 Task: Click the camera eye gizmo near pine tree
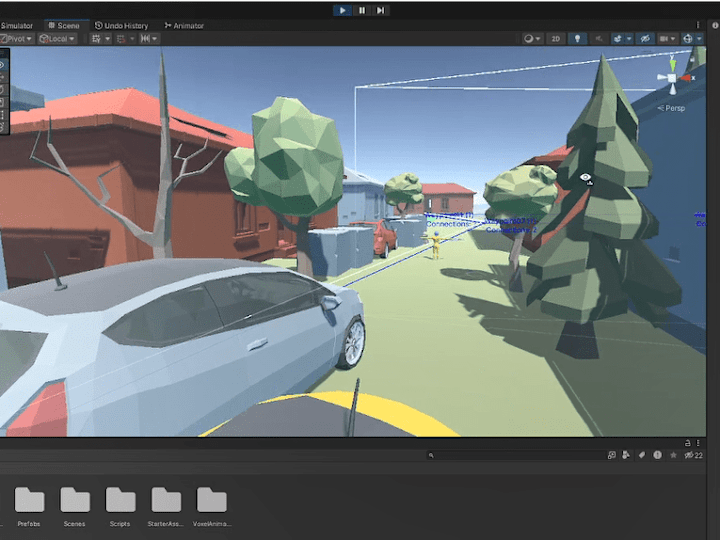pyautogui.click(x=585, y=178)
